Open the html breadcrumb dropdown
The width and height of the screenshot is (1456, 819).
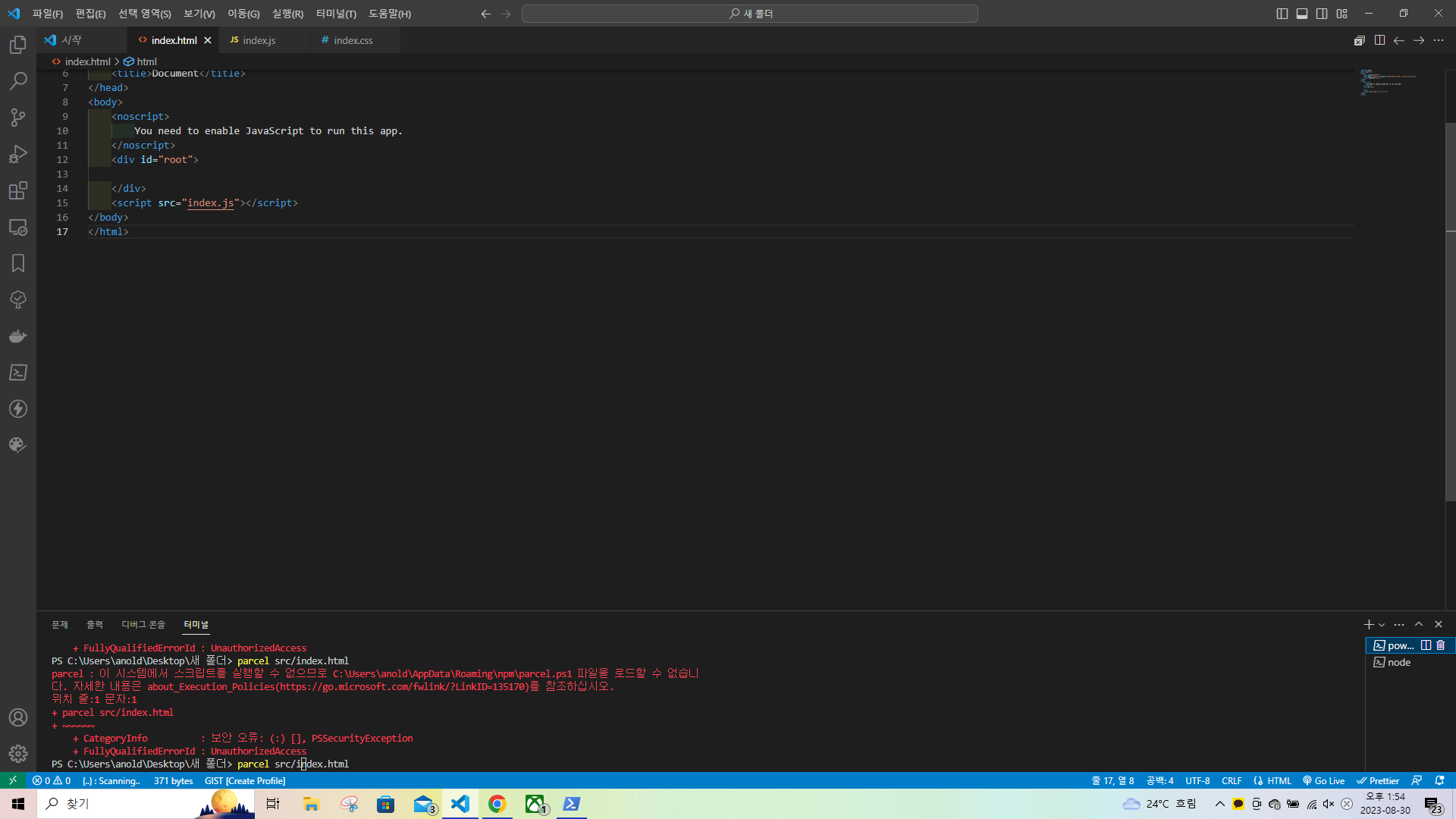click(x=146, y=61)
